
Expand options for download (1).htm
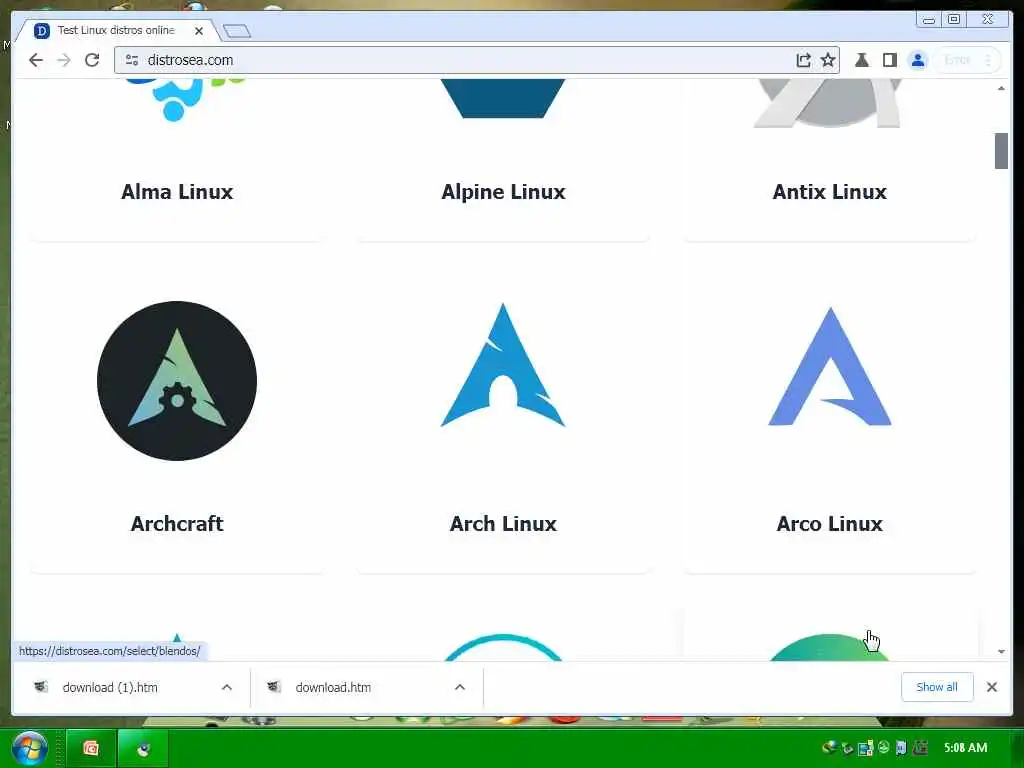pyautogui.click(x=227, y=687)
